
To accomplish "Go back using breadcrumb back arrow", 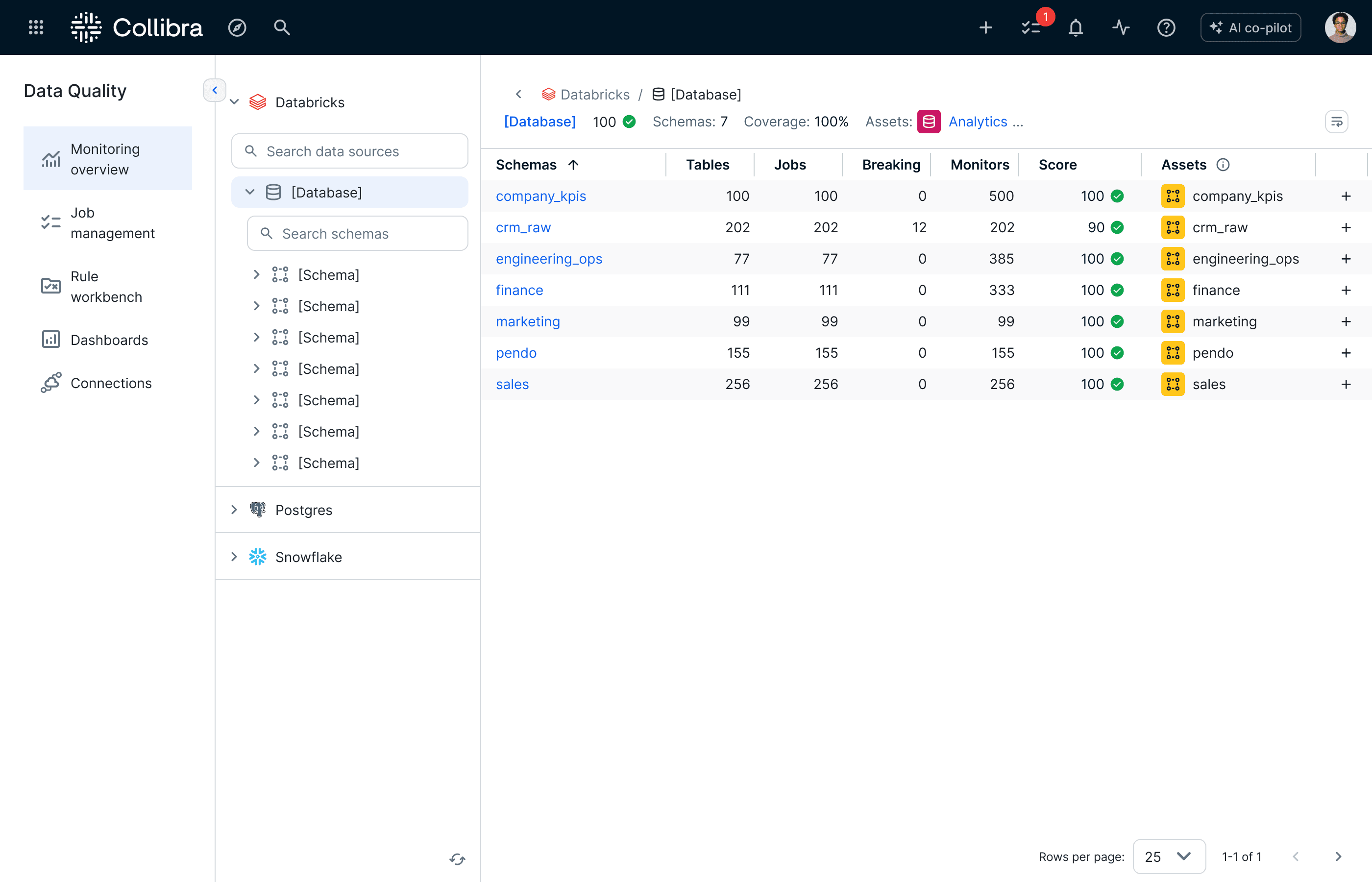I will pos(519,94).
